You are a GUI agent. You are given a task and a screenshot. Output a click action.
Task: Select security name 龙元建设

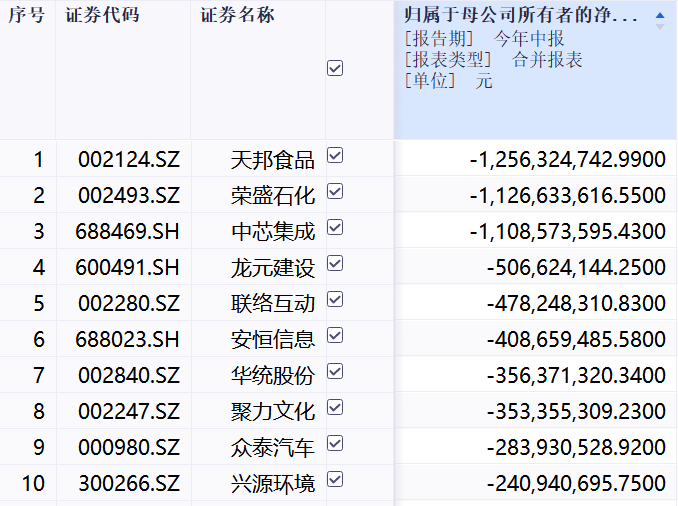pyautogui.click(x=273, y=268)
